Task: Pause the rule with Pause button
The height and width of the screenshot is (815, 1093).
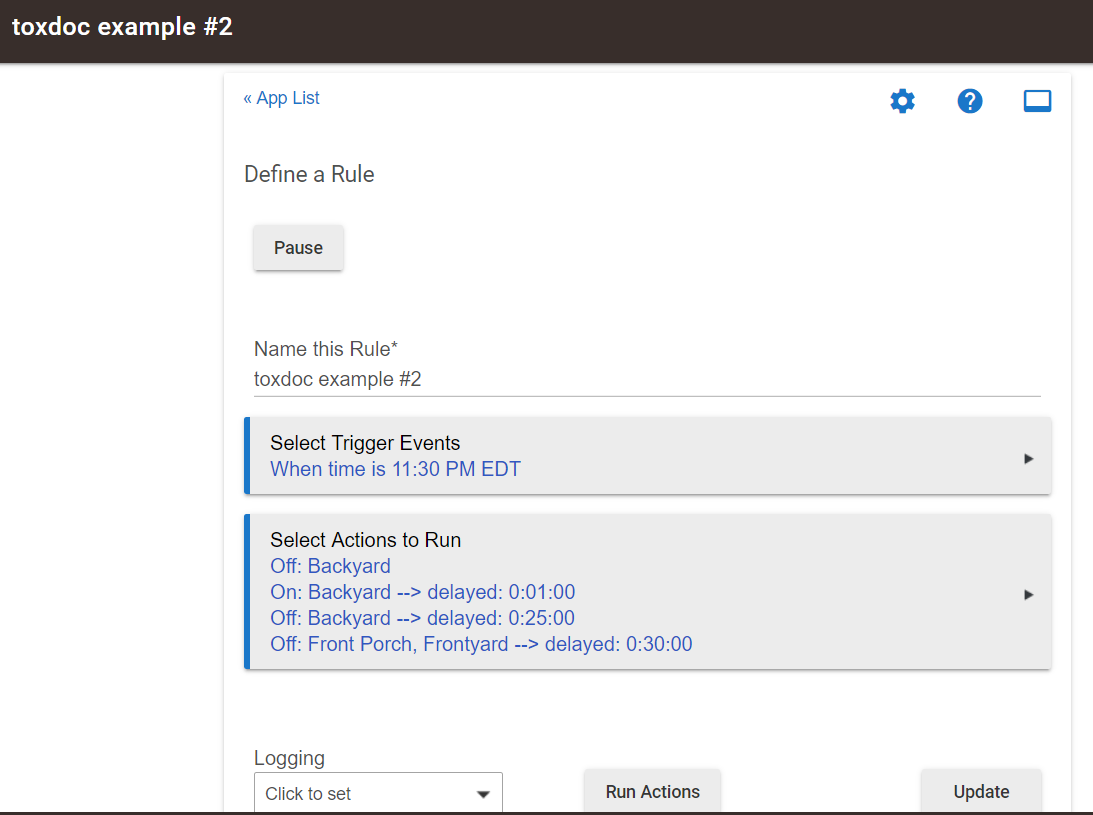Action: tap(298, 248)
